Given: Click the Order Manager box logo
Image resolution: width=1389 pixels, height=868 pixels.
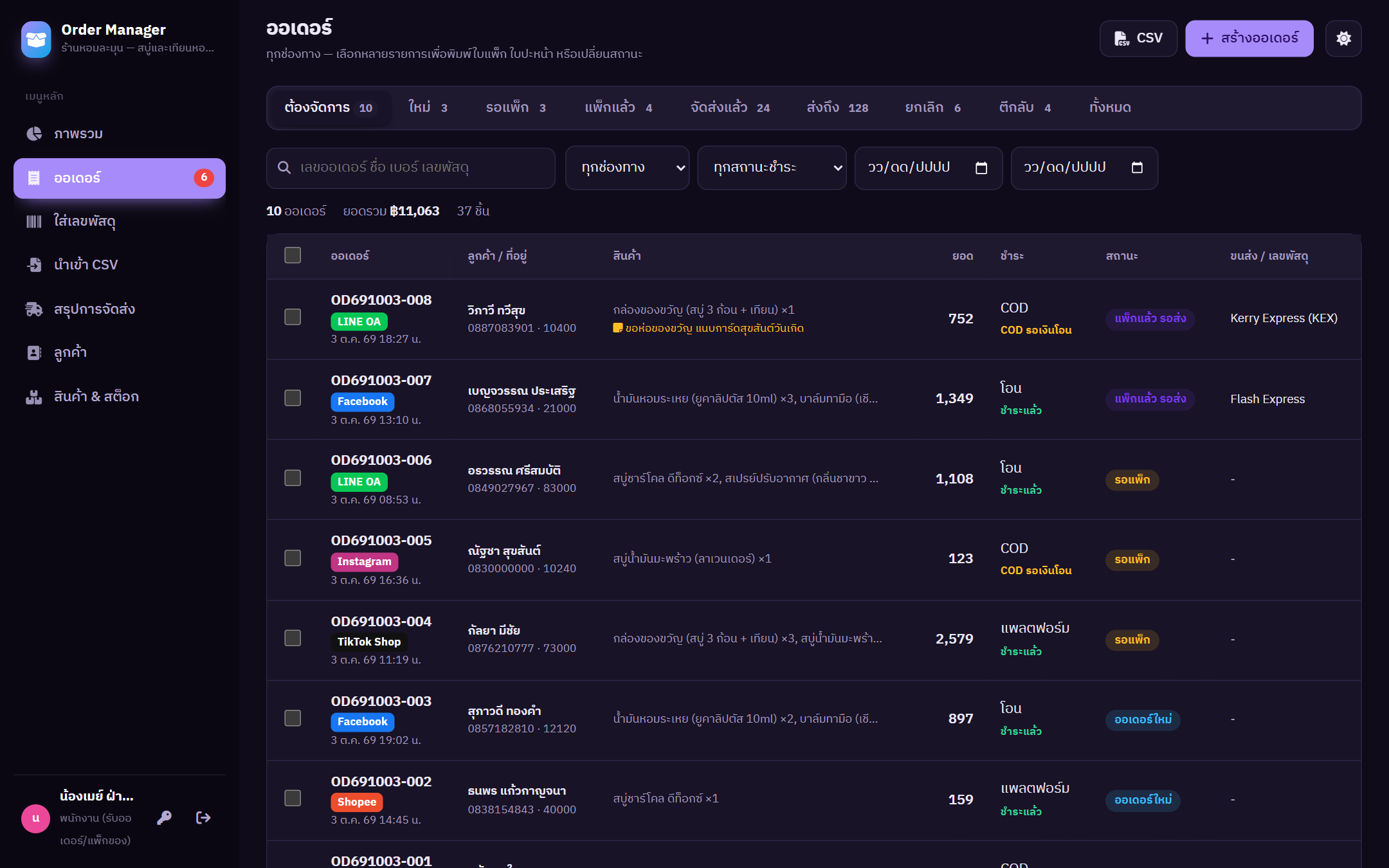Looking at the screenshot, I should [x=36, y=39].
